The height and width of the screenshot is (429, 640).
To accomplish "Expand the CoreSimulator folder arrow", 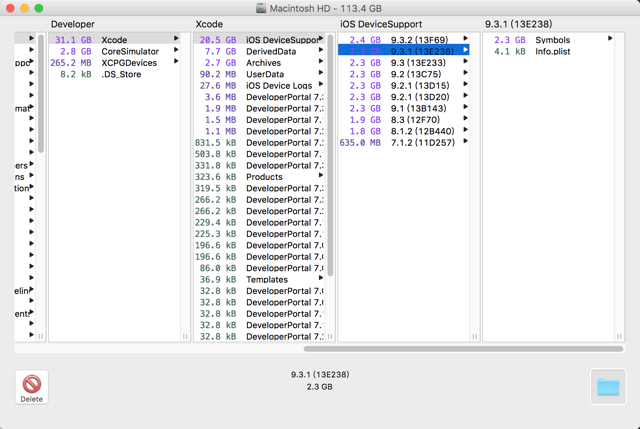I will (x=176, y=50).
